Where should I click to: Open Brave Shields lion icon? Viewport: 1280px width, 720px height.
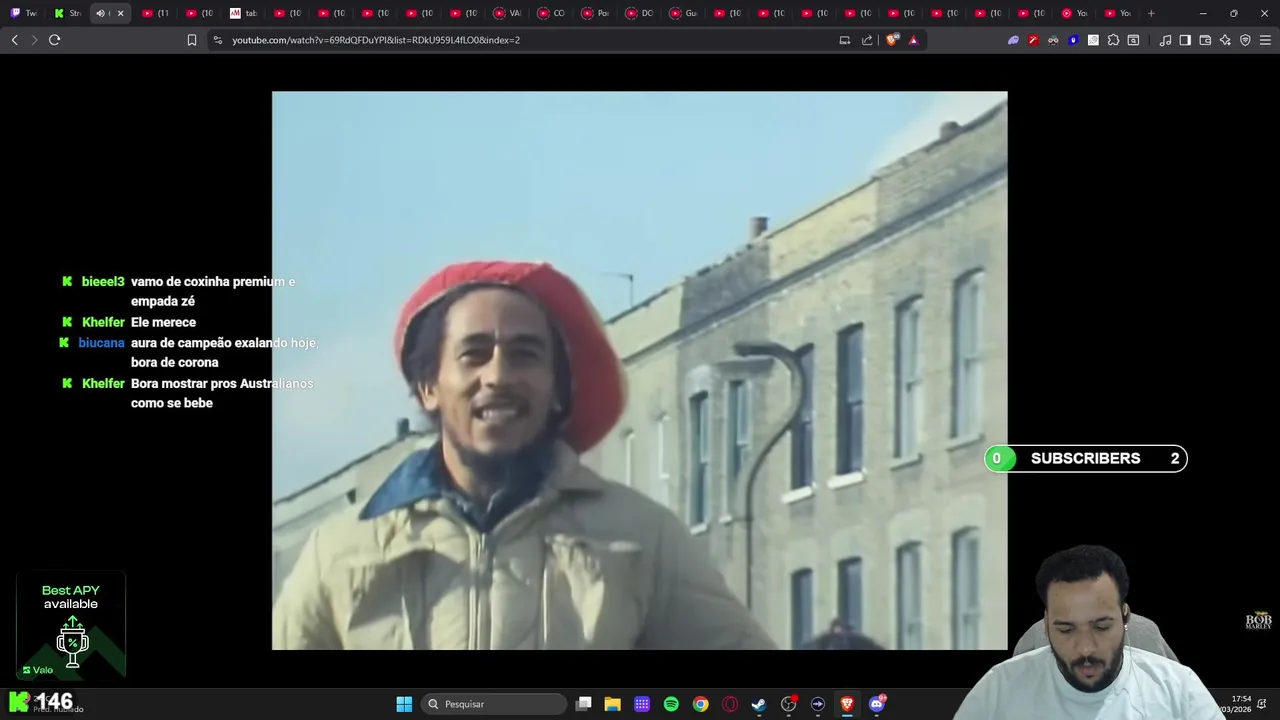click(x=893, y=40)
